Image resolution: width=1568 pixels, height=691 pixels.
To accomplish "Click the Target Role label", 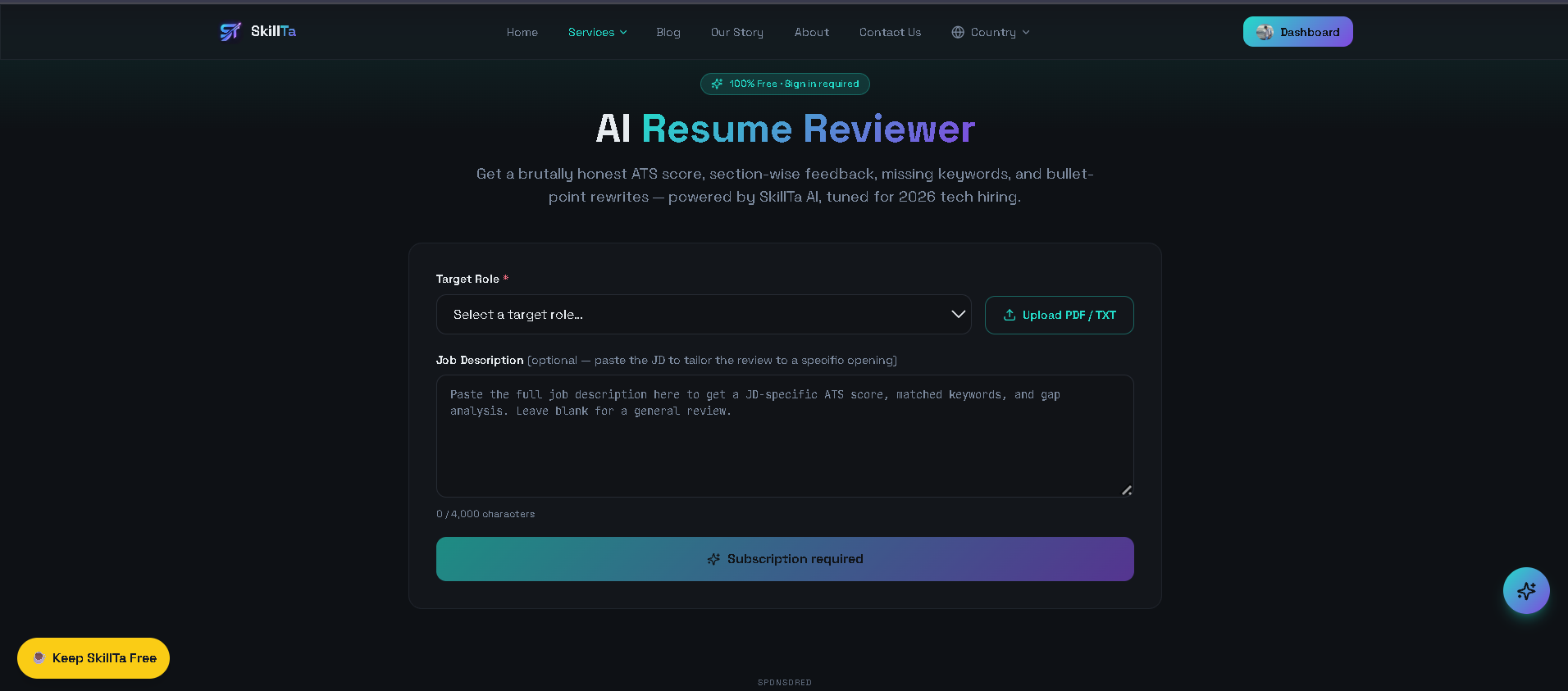I will (472, 279).
